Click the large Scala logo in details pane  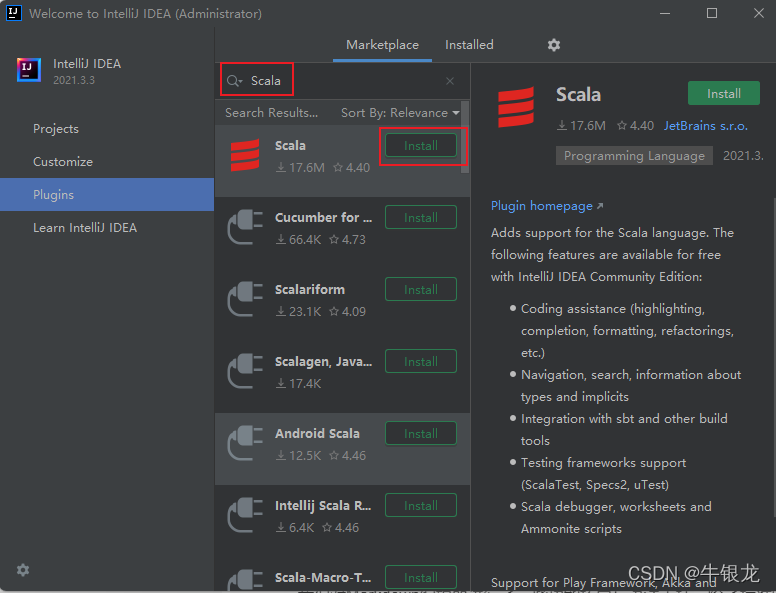point(516,107)
